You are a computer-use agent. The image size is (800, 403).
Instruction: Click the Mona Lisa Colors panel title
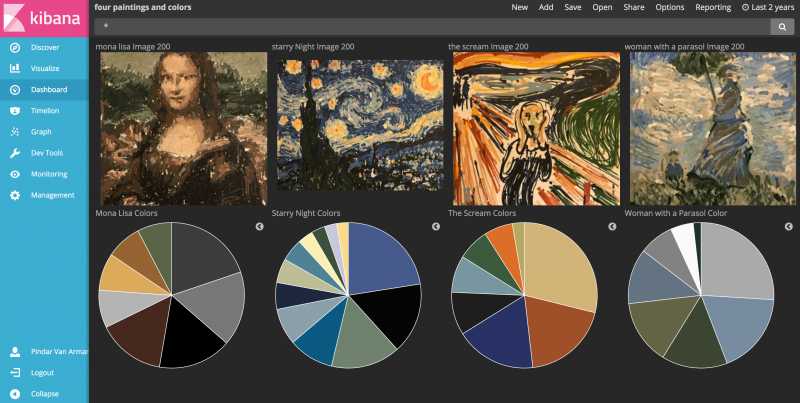point(127,213)
